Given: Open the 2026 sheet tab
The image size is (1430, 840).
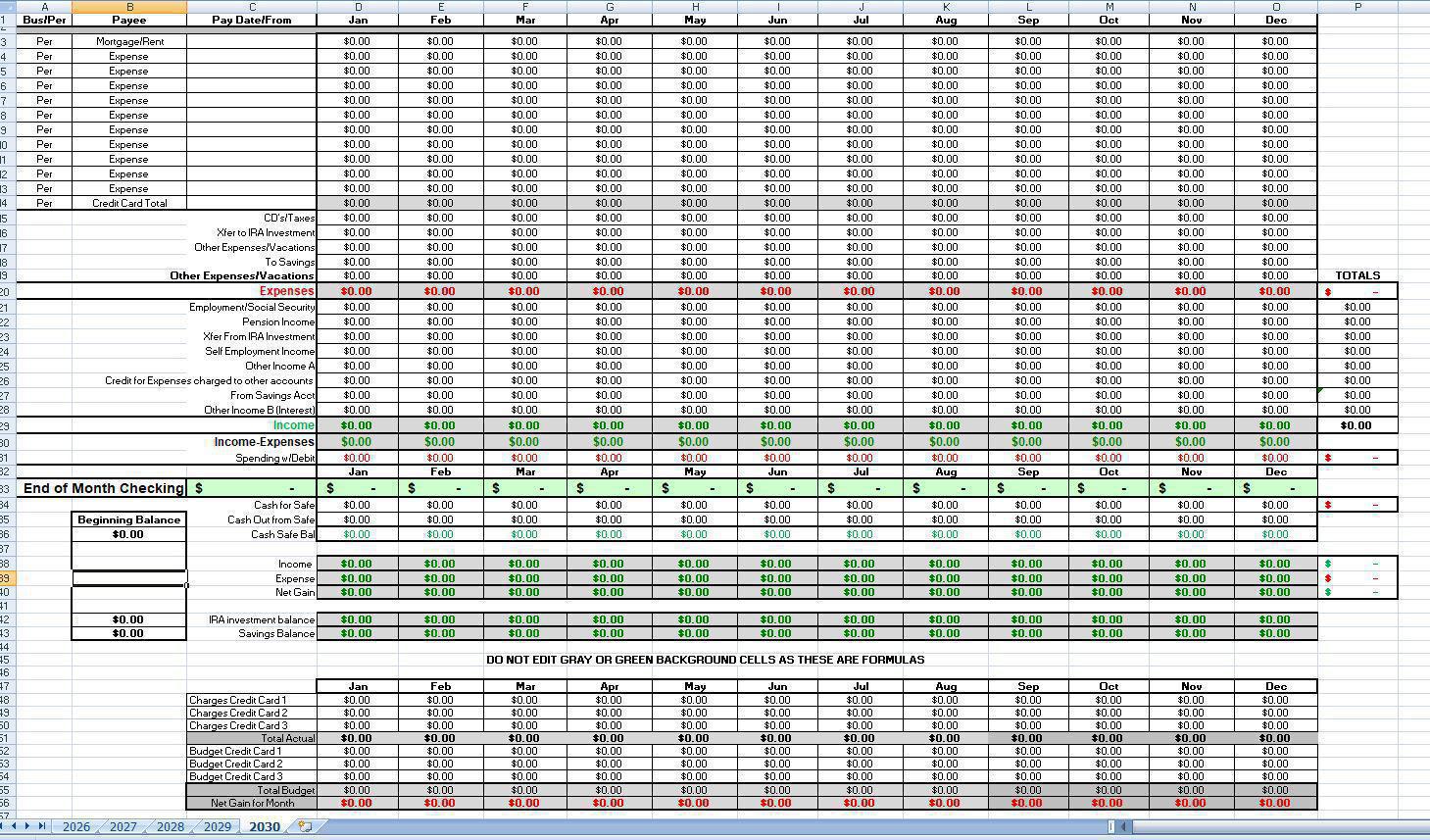Looking at the screenshot, I should [75, 826].
